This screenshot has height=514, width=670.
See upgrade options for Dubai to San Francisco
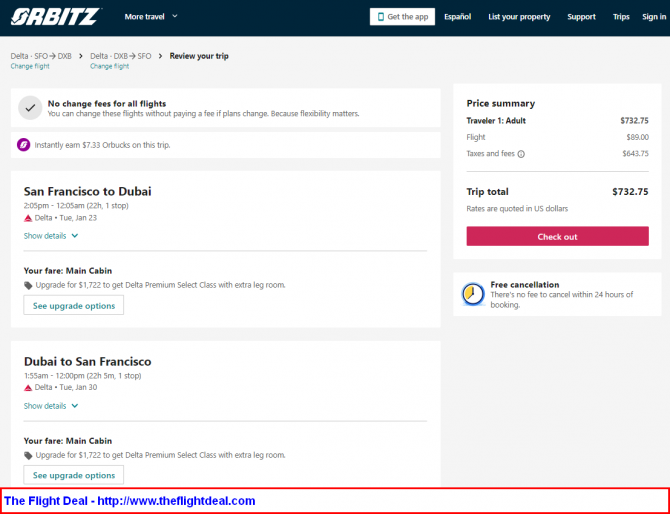pos(73,475)
